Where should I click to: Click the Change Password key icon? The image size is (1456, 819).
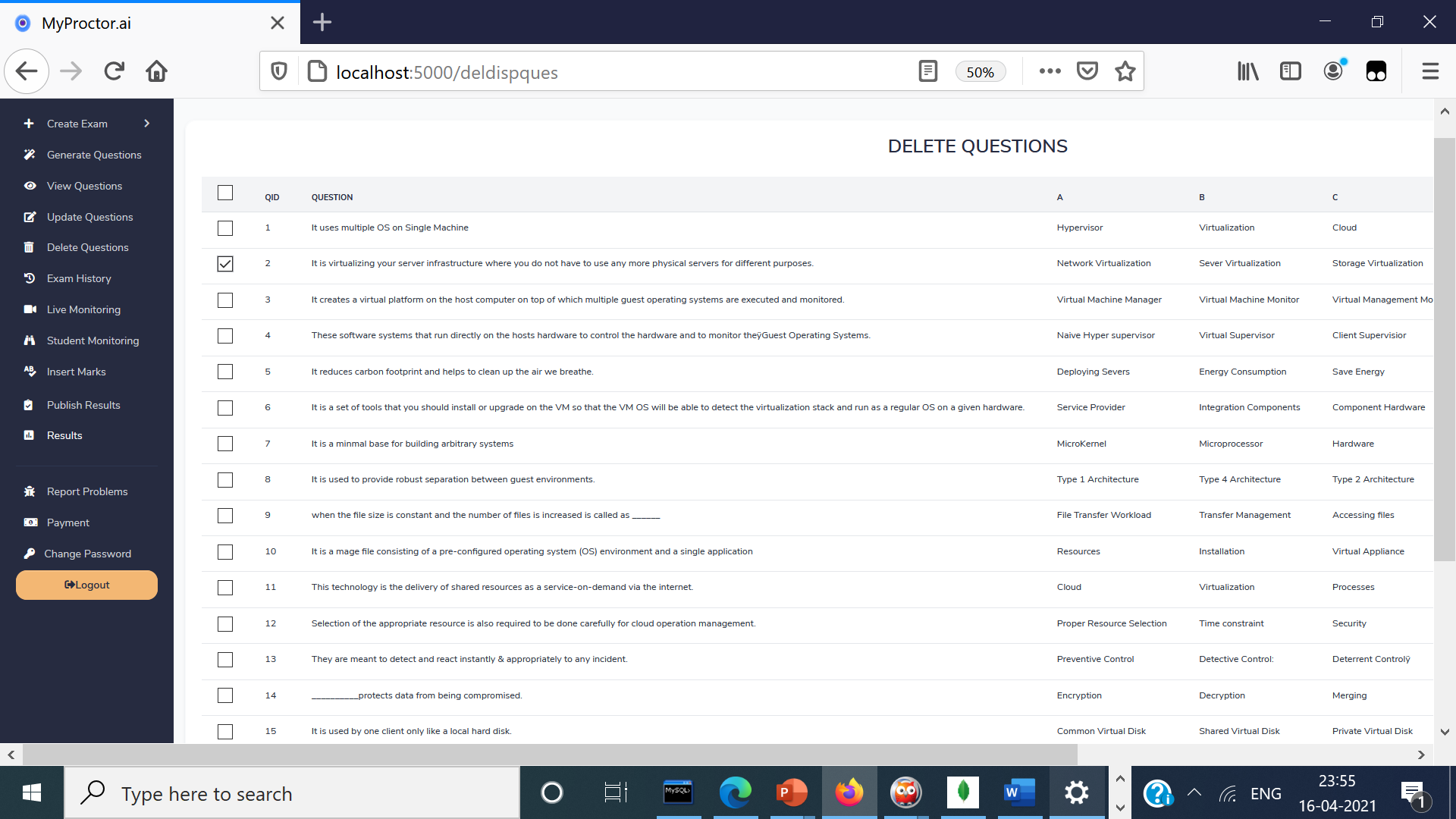[29, 554]
